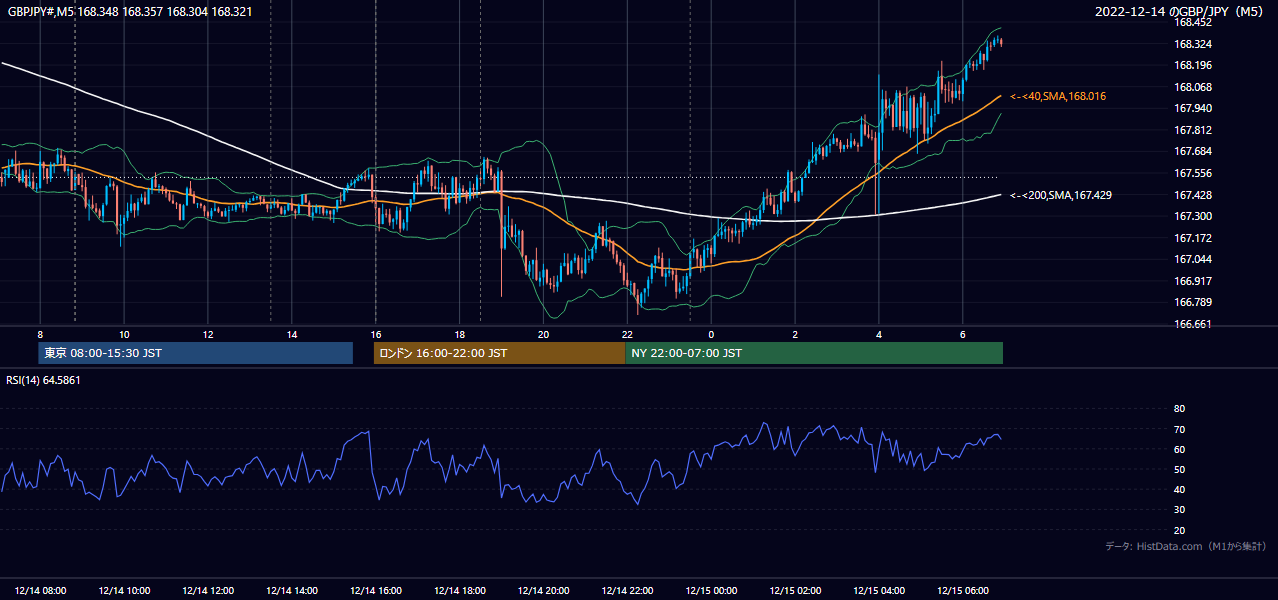Click the 12/14 16:00 time axis label
Screen dimensions: 1278x600
[376, 591]
